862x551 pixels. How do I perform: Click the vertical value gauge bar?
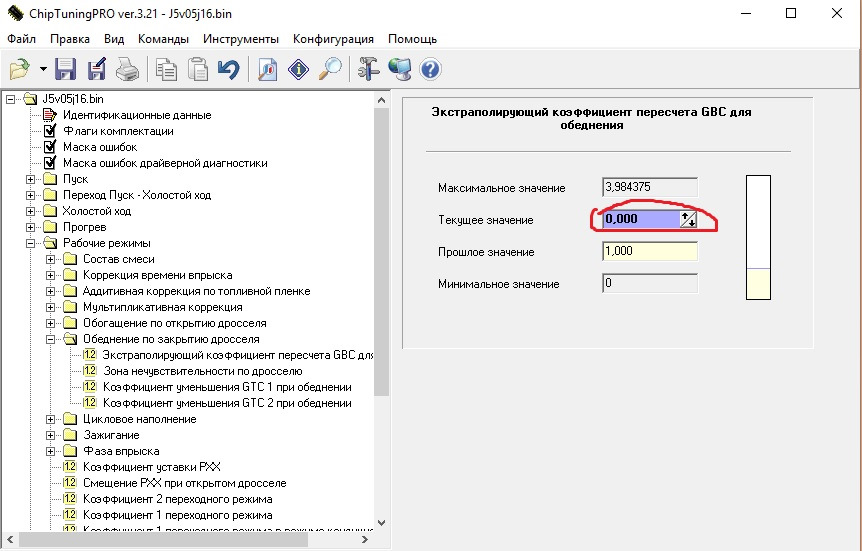tap(758, 238)
